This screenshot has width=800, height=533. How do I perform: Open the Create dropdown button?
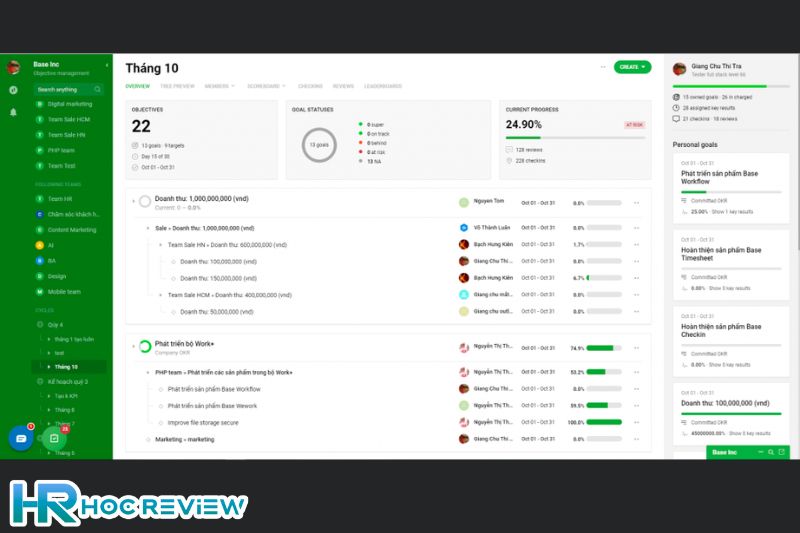pos(632,67)
